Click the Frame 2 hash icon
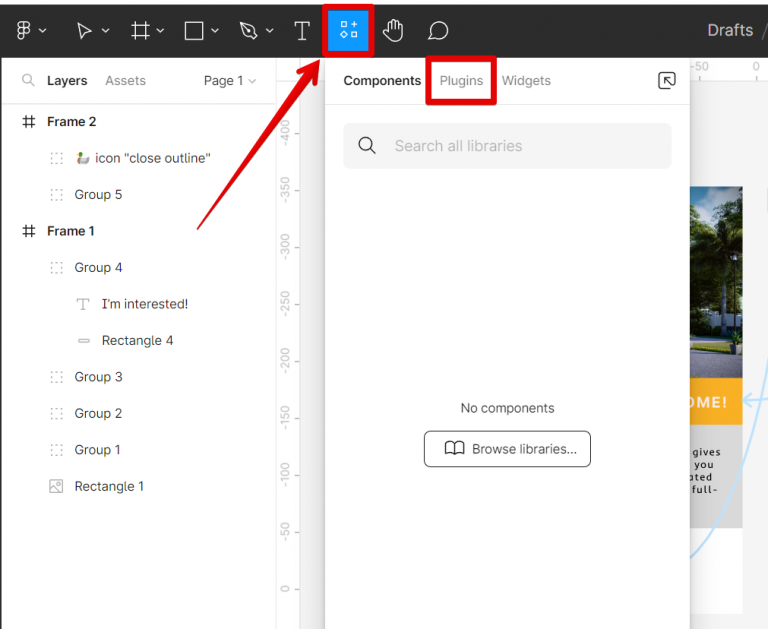 click(x=29, y=121)
